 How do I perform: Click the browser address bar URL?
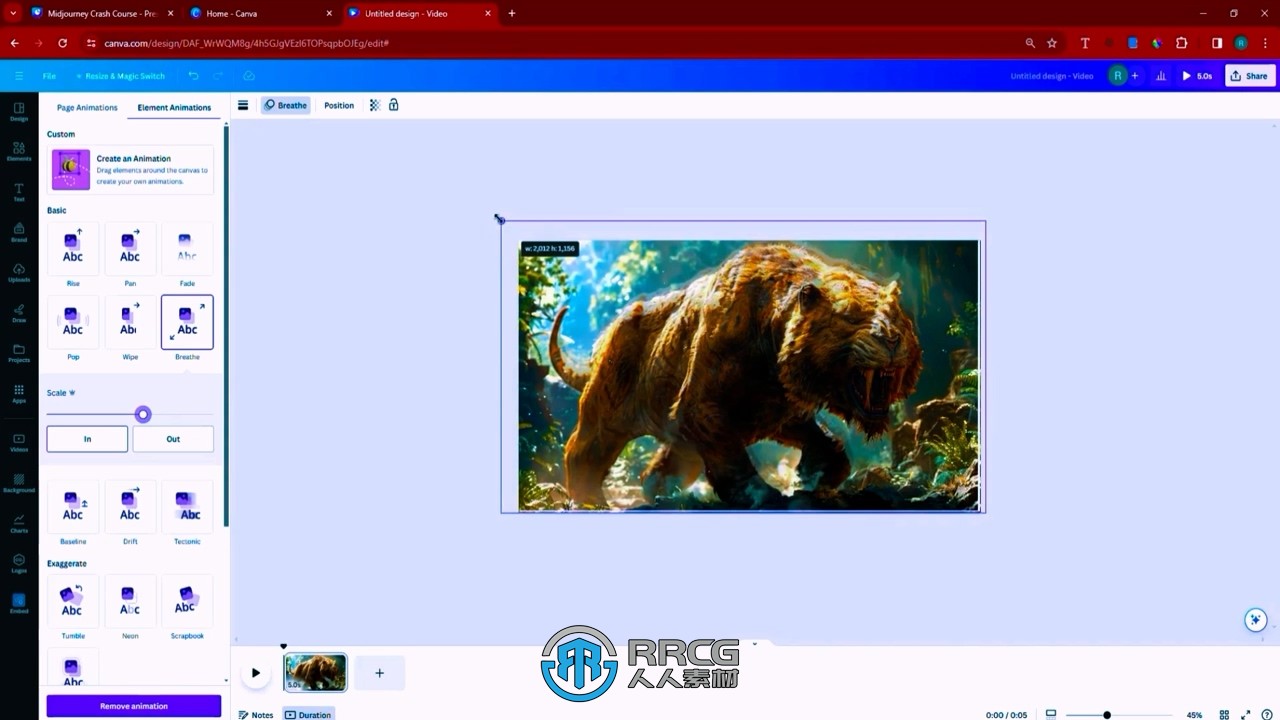(x=246, y=43)
